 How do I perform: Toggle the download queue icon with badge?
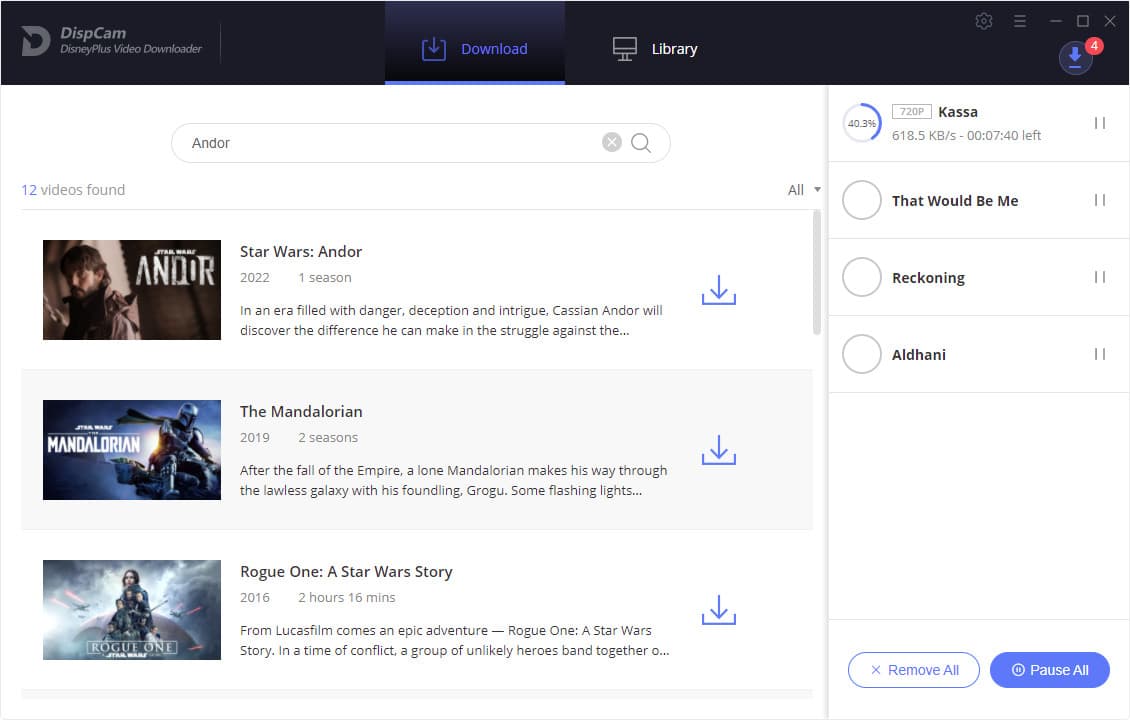point(1075,57)
